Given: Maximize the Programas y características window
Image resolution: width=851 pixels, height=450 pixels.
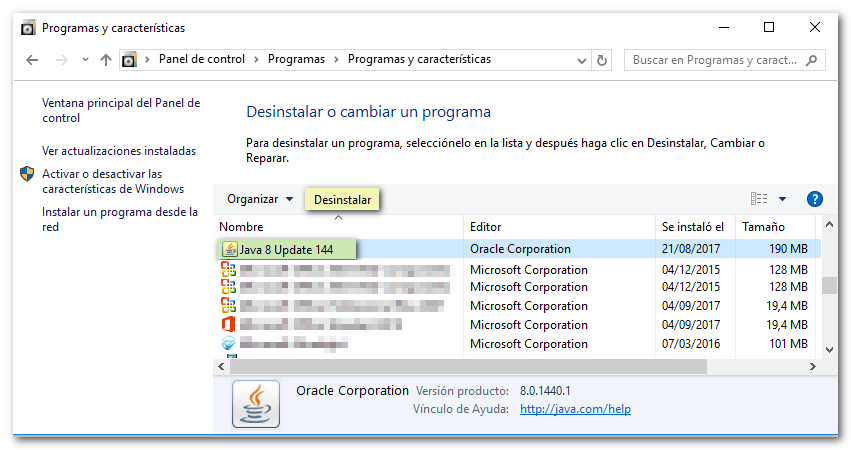Looking at the screenshot, I should (x=769, y=27).
